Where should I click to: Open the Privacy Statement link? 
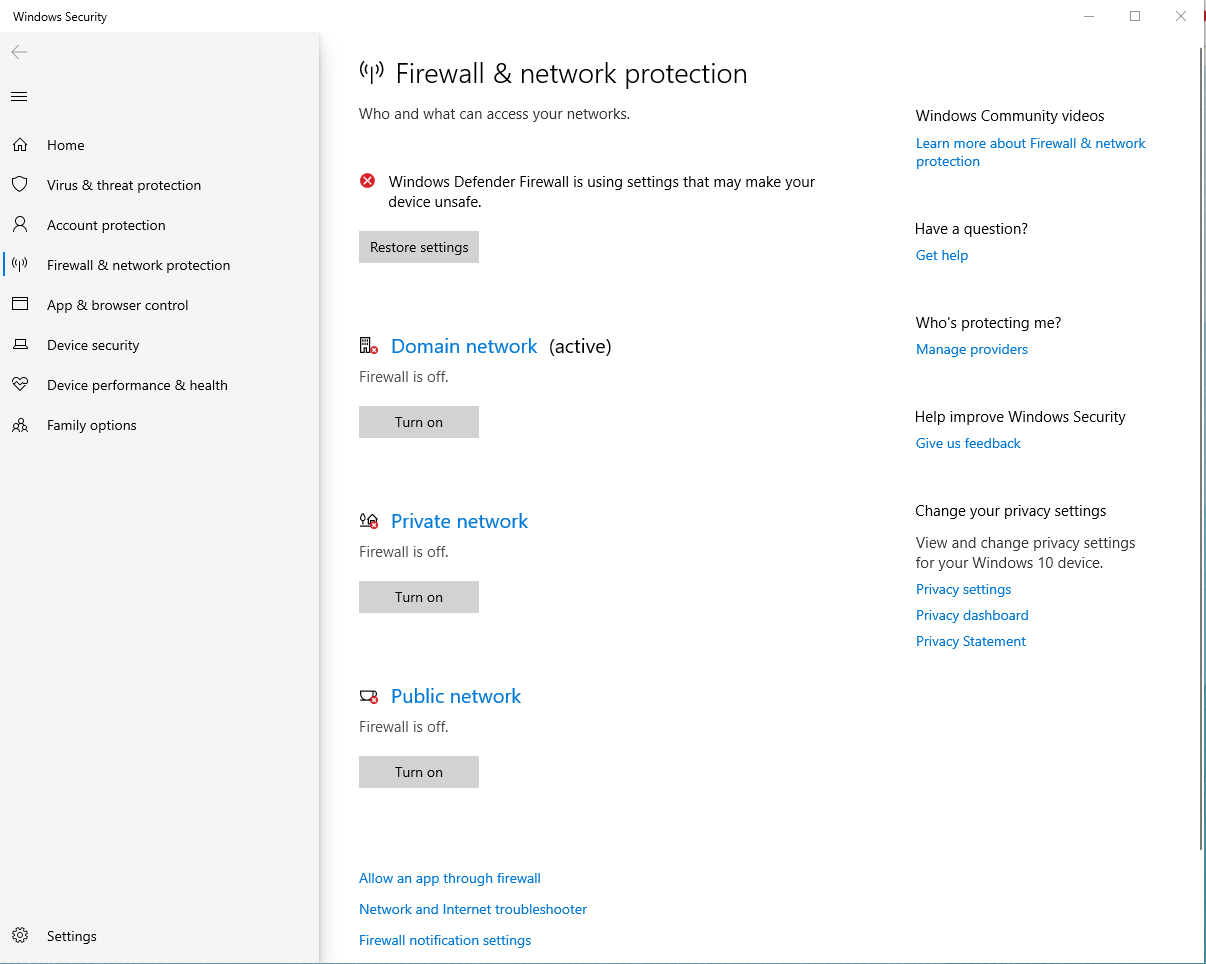click(x=971, y=641)
